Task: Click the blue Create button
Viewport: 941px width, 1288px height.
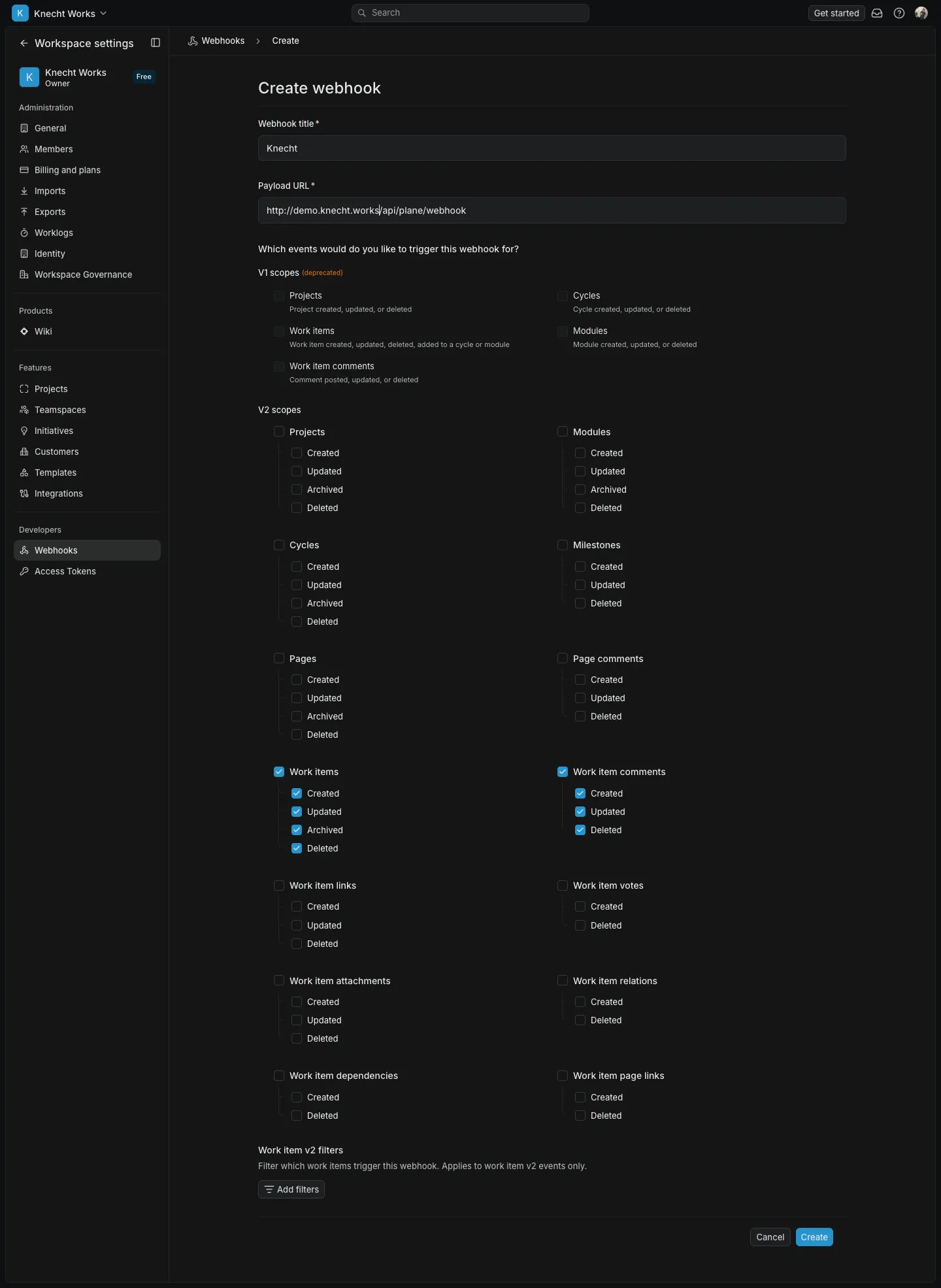Action: [x=814, y=1237]
